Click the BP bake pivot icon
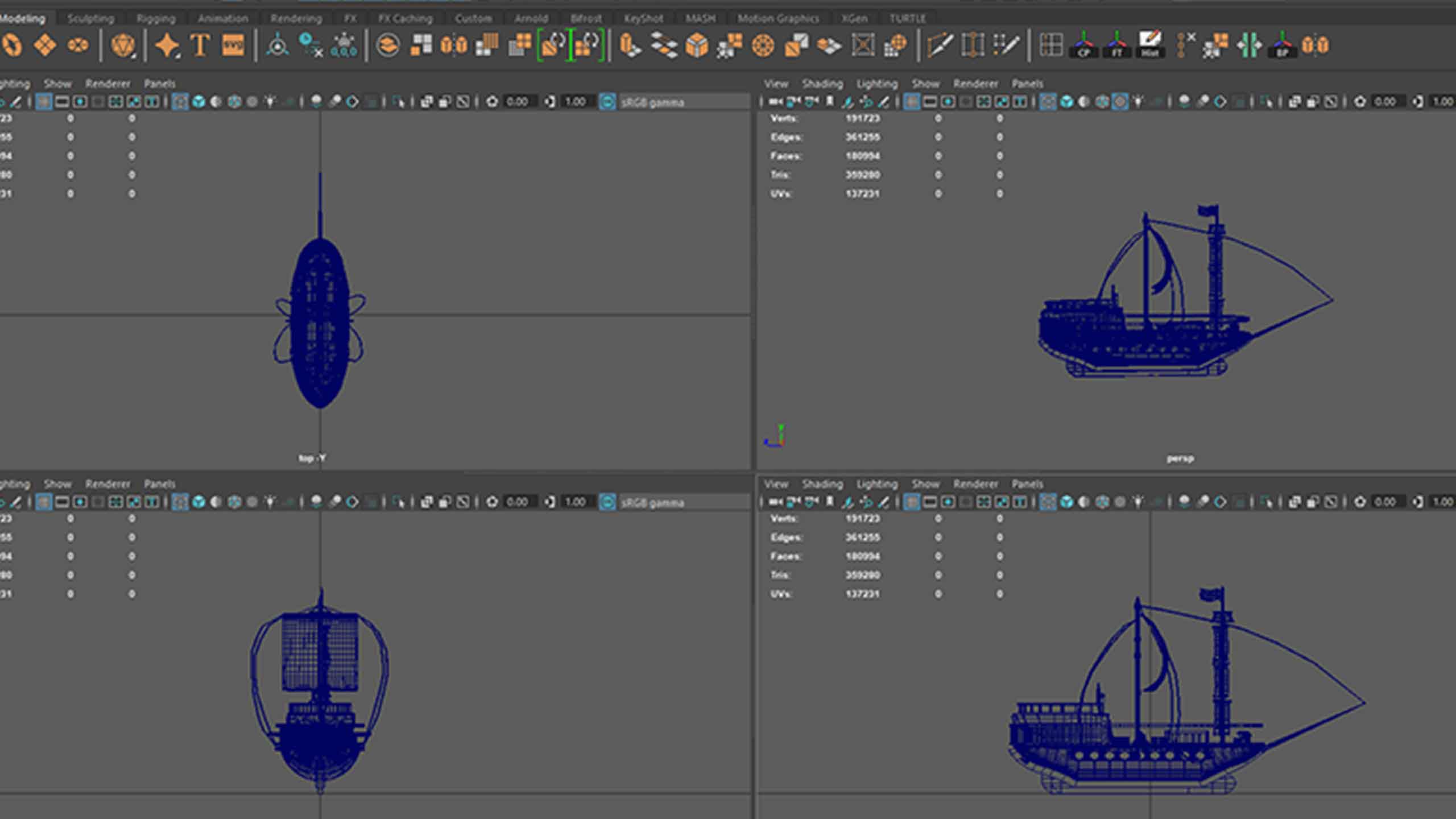The image size is (1456, 819). tap(1282, 45)
